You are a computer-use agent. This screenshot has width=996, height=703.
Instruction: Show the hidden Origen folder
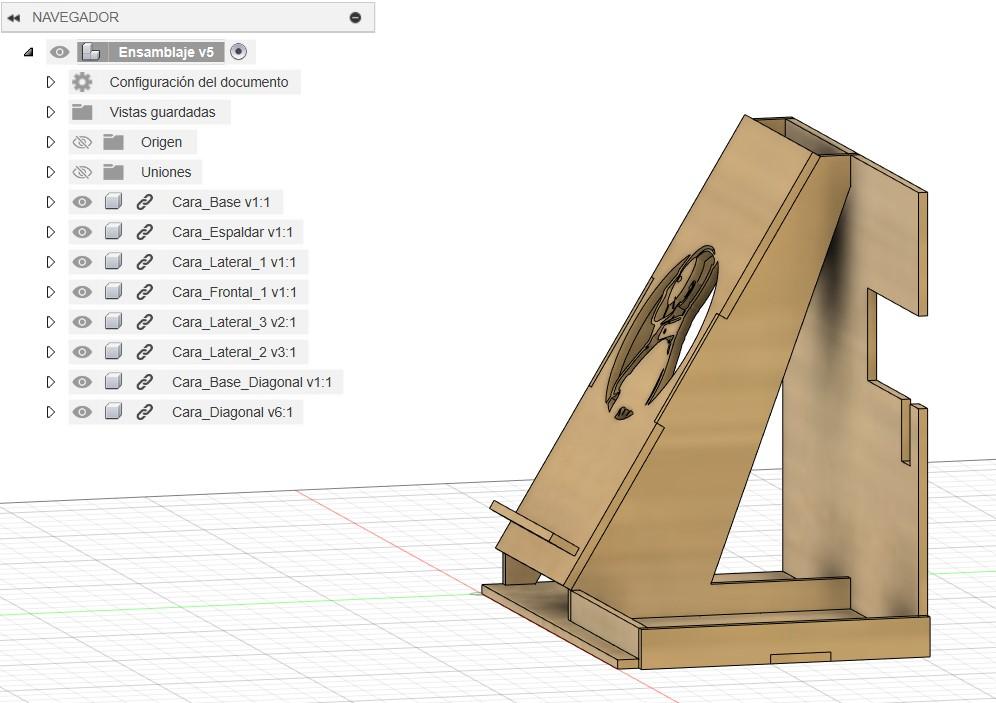(x=82, y=142)
